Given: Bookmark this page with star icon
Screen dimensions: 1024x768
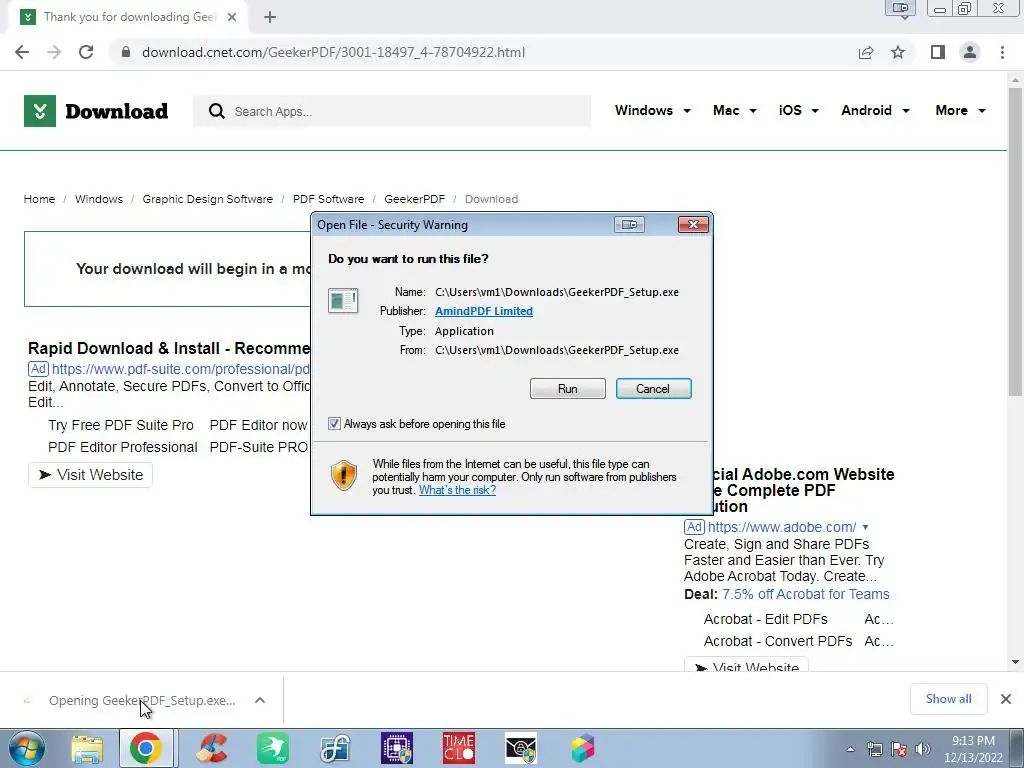Looking at the screenshot, I should [x=898, y=52].
